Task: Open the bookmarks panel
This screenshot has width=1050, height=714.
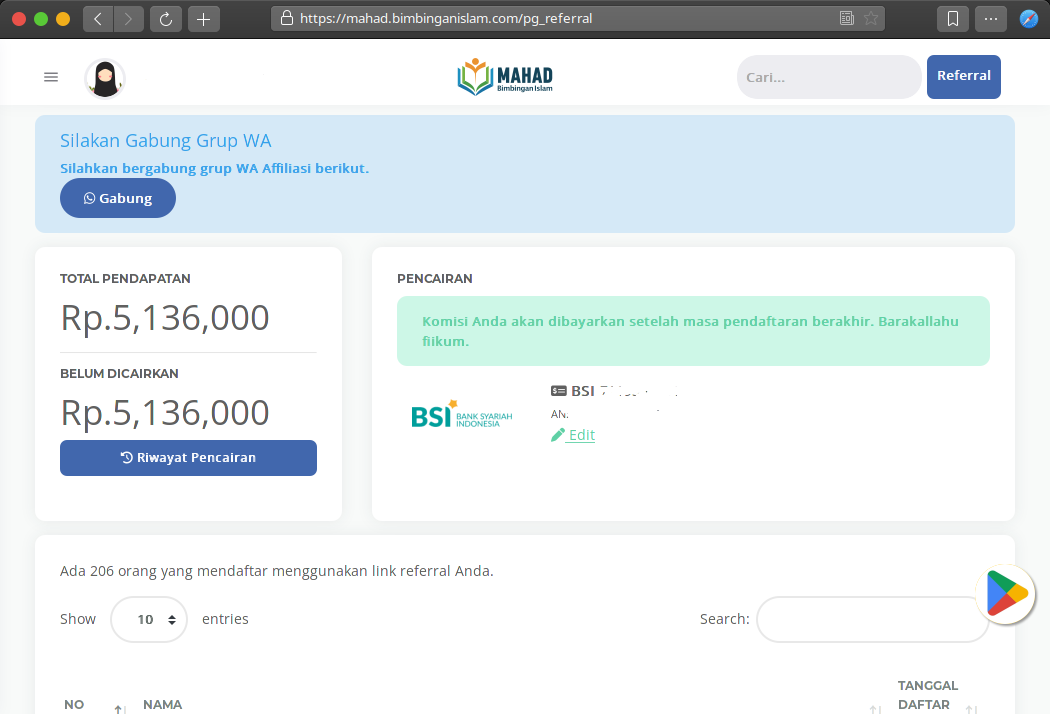Action: (x=953, y=19)
